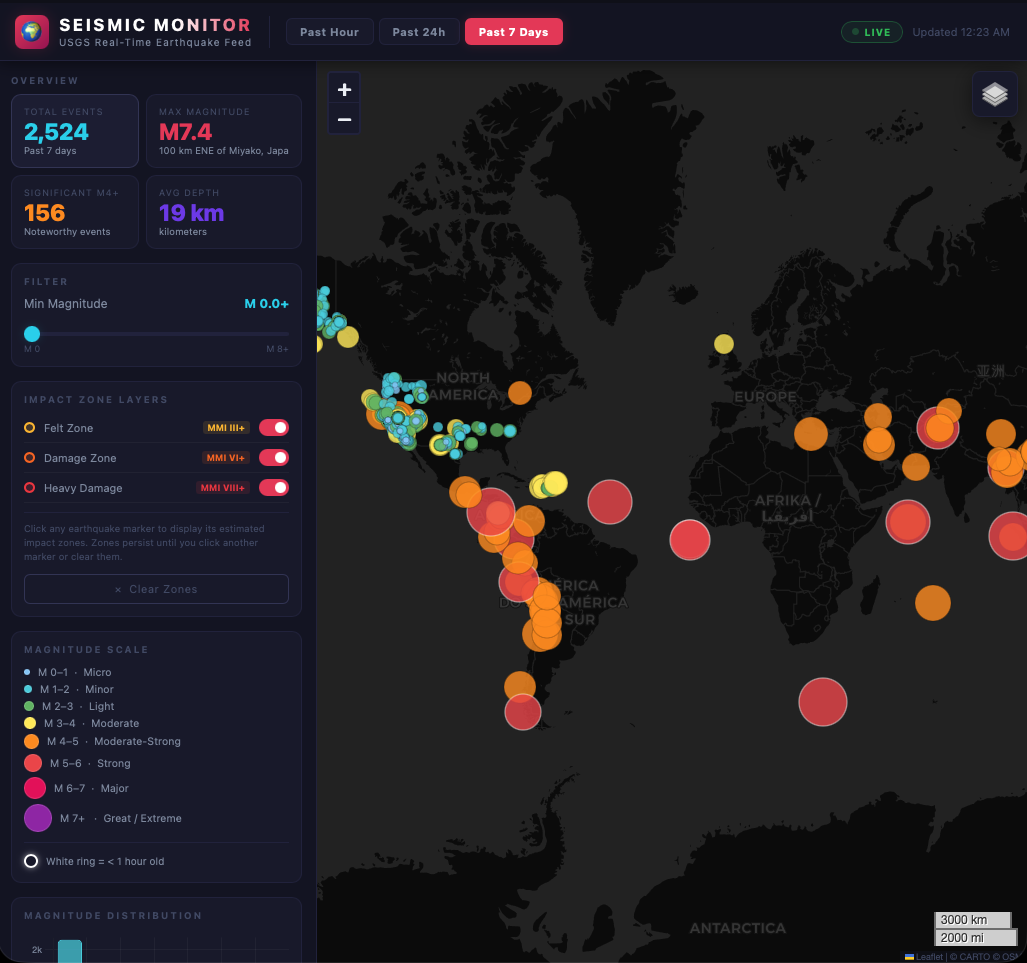
Task: Switch to the Past 24h view
Action: click(x=419, y=31)
